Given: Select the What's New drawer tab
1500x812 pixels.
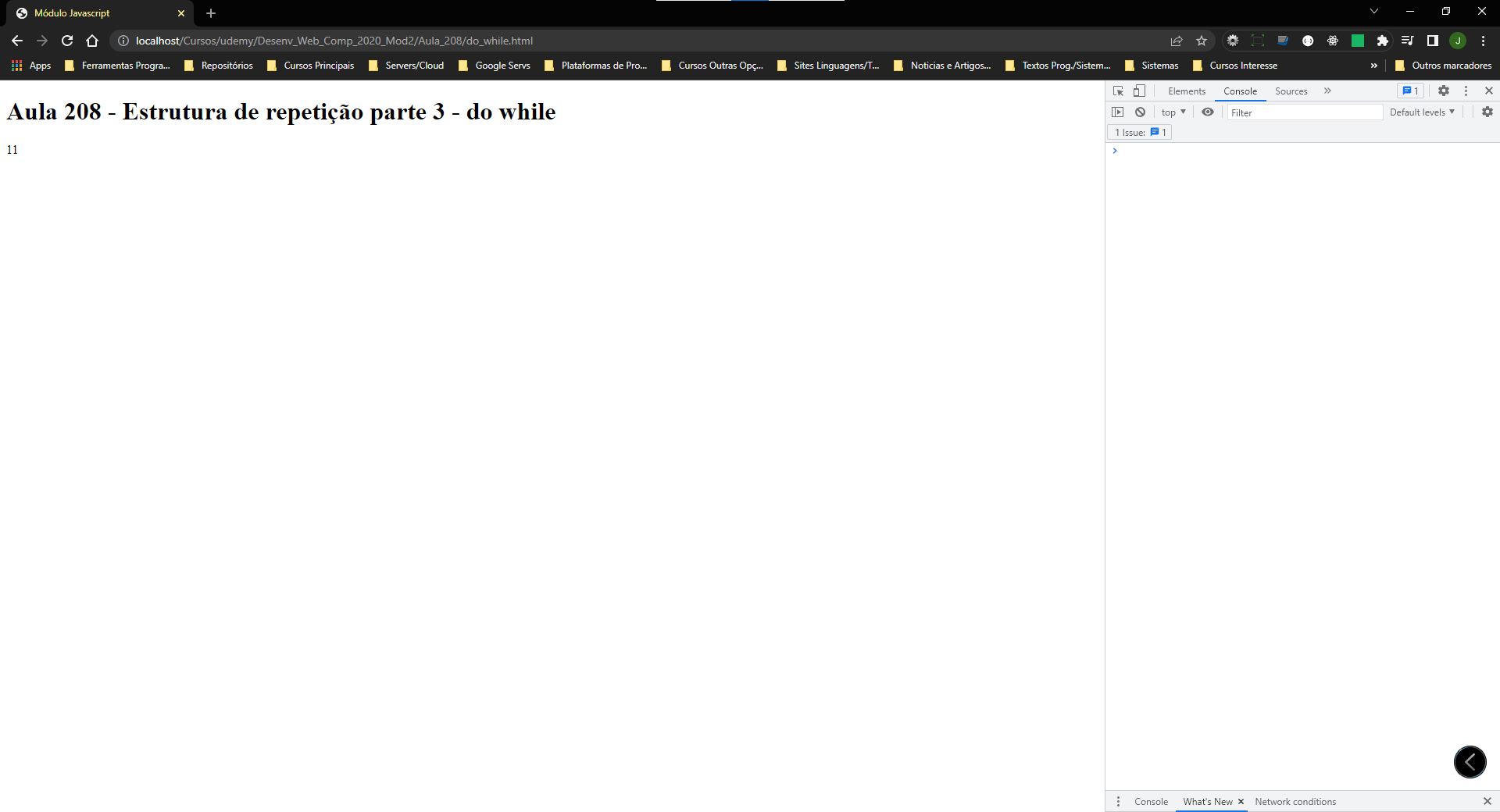Looking at the screenshot, I should point(1207,802).
